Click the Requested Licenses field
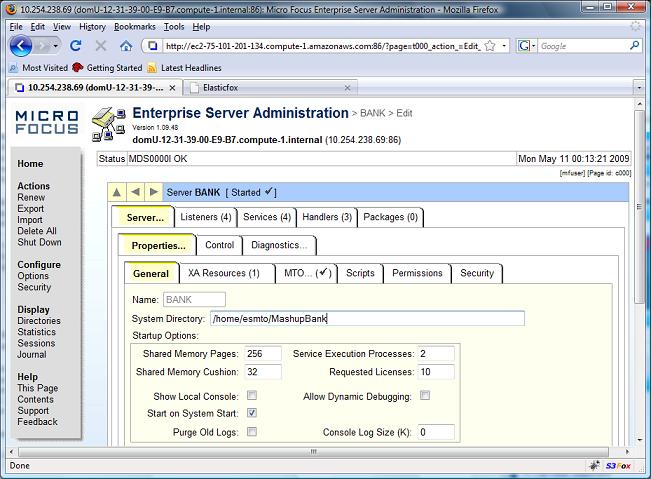The image size is (651, 479). [436, 372]
